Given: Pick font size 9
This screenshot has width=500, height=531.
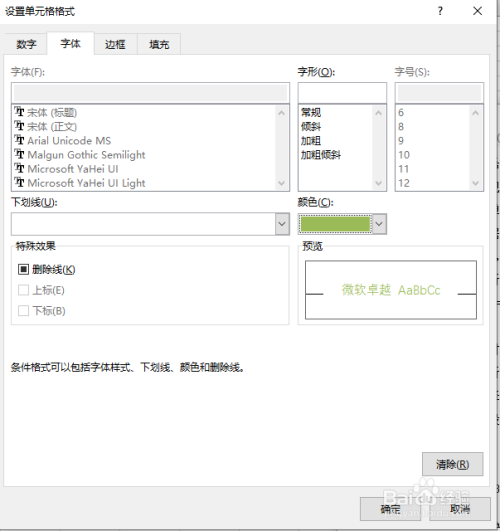Looking at the screenshot, I should (401, 141).
